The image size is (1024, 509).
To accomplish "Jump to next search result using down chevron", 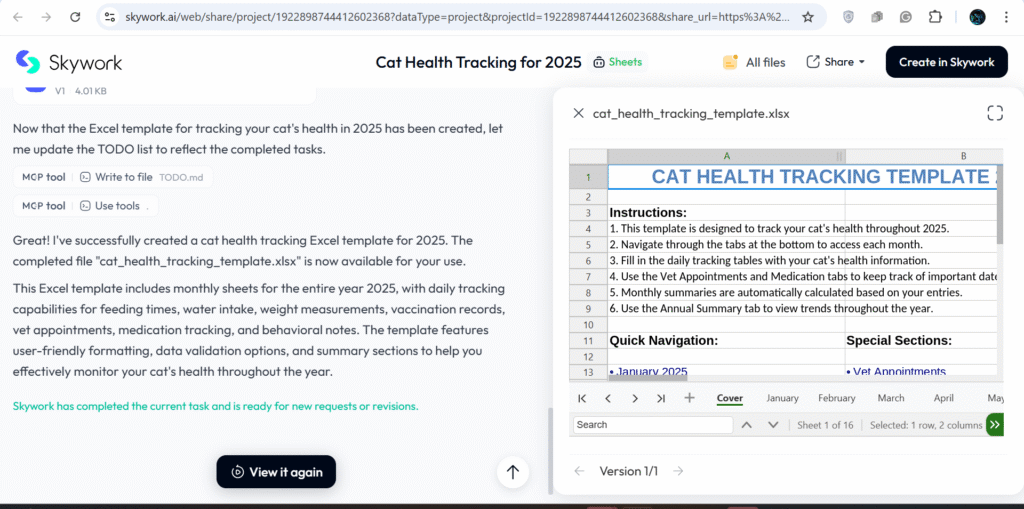I will pyautogui.click(x=773, y=425).
